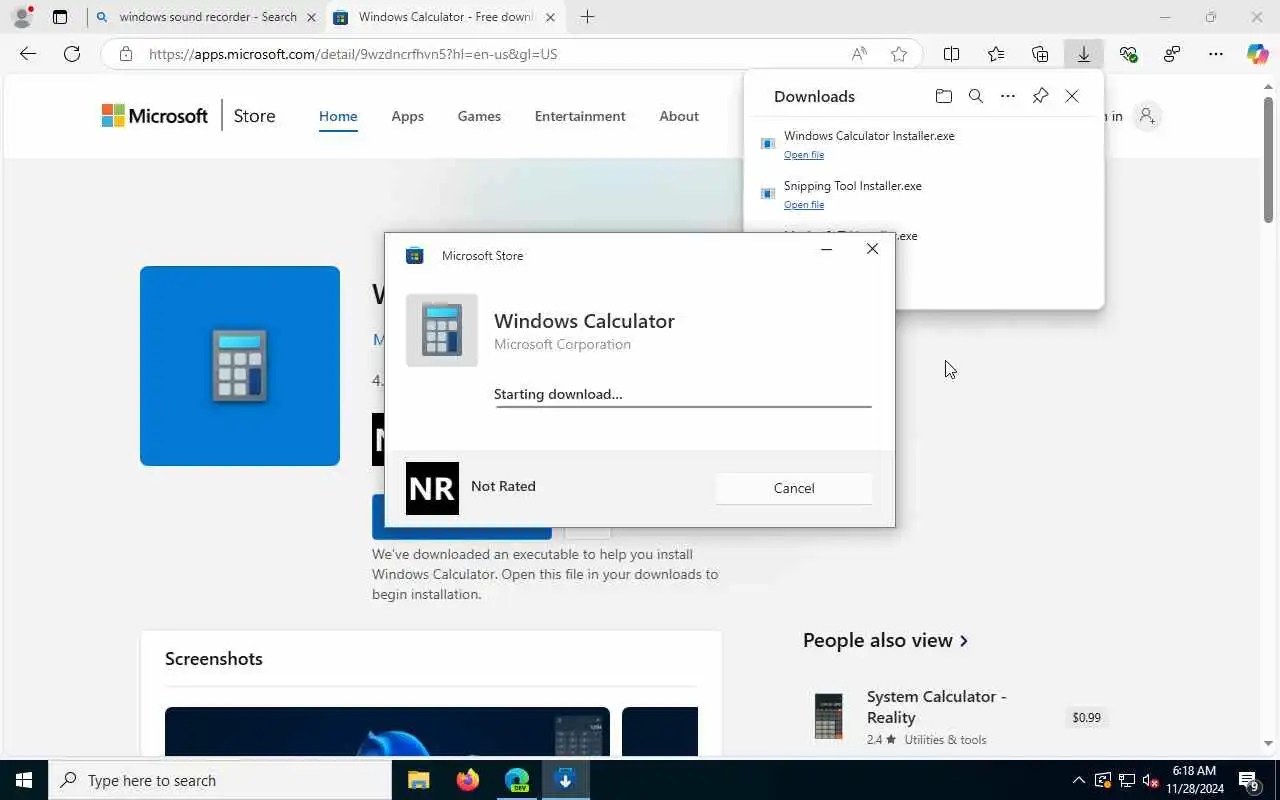Image resolution: width=1280 pixels, height=800 pixels.
Task: Open the Favorites list
Action: [996, 54]
